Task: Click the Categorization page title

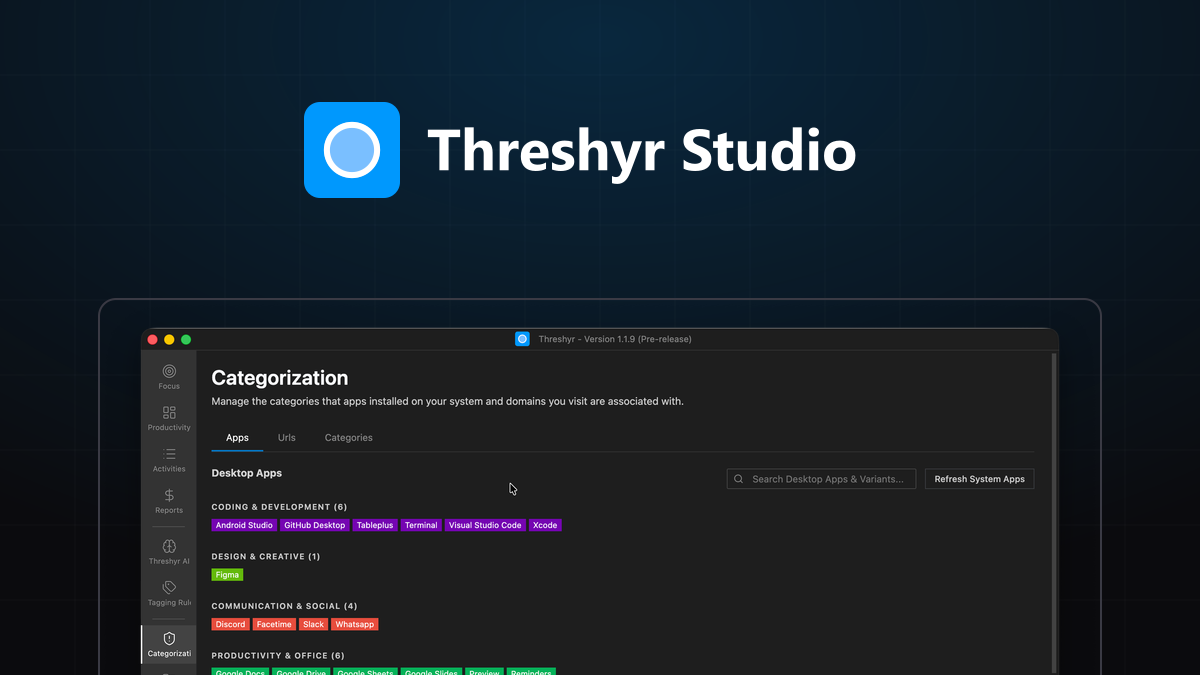Action: 280,378
